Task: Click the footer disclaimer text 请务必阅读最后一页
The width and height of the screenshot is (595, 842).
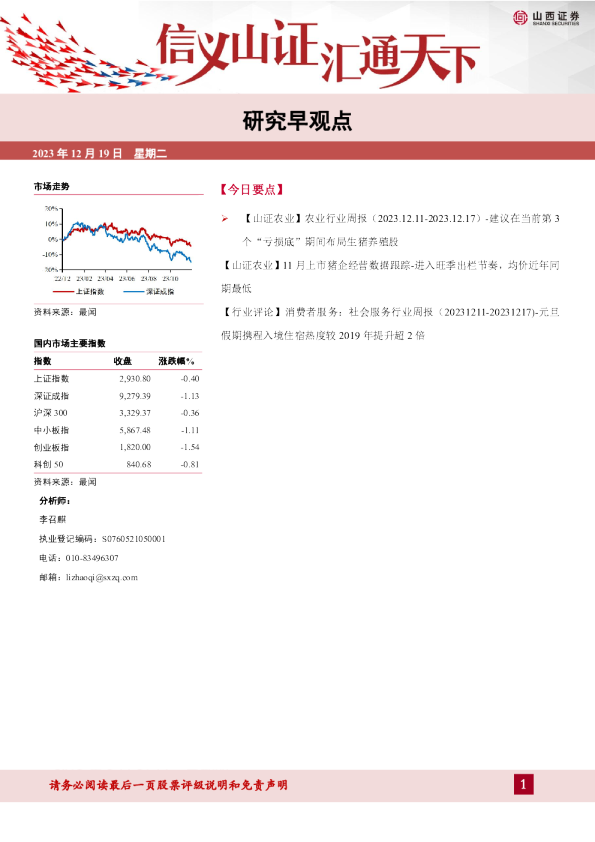Action: click(169, 785)
